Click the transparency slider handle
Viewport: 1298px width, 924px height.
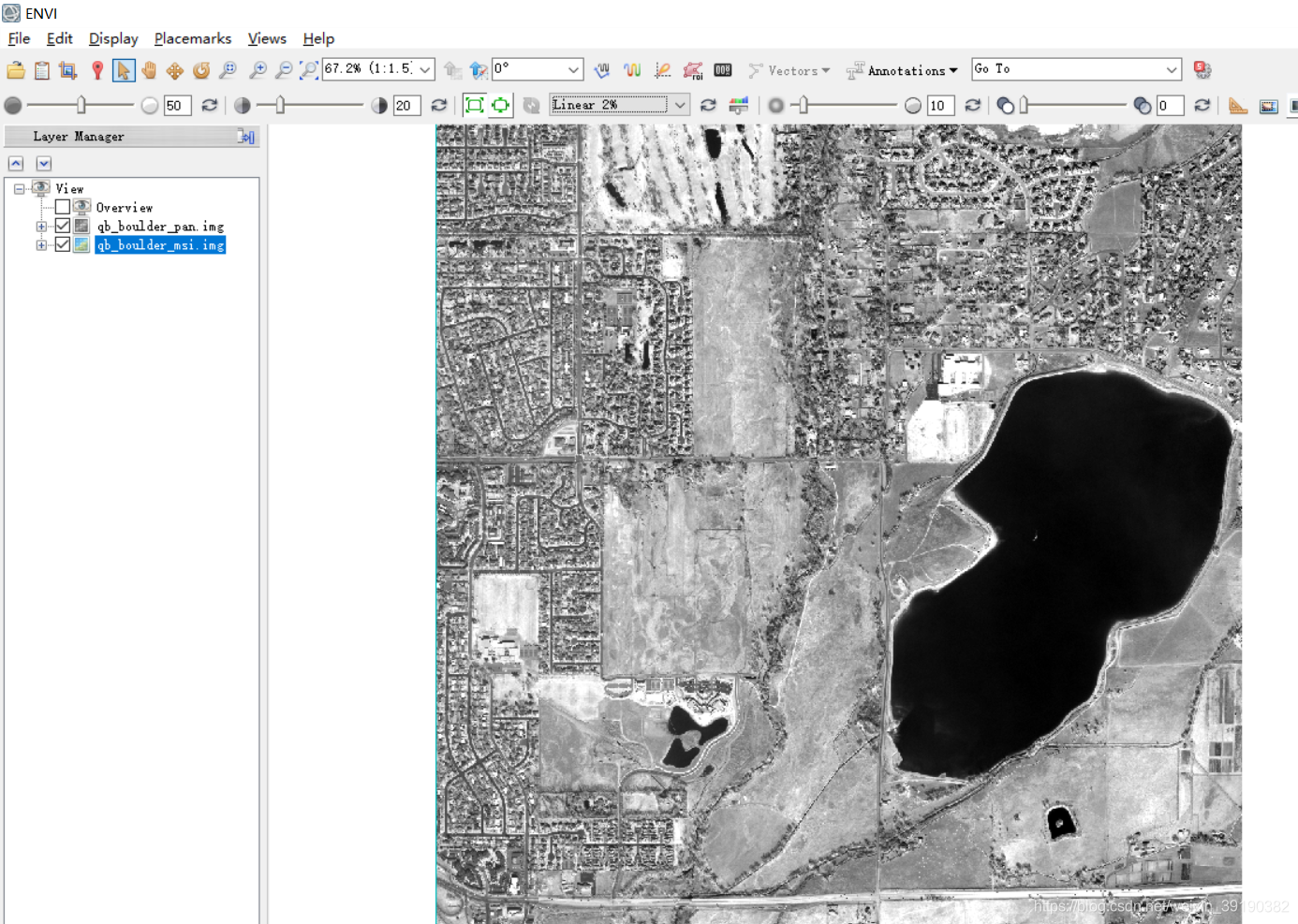[1025, 105]
